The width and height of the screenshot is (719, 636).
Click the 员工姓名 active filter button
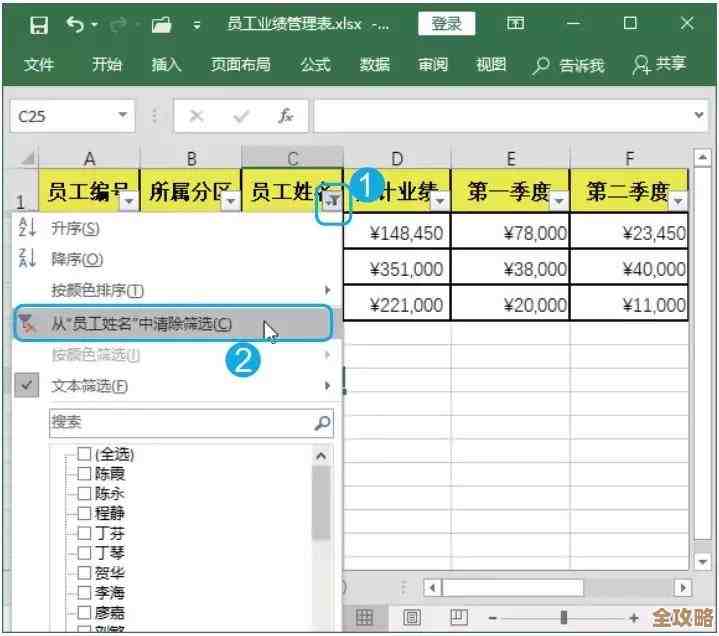click(333, 200)
